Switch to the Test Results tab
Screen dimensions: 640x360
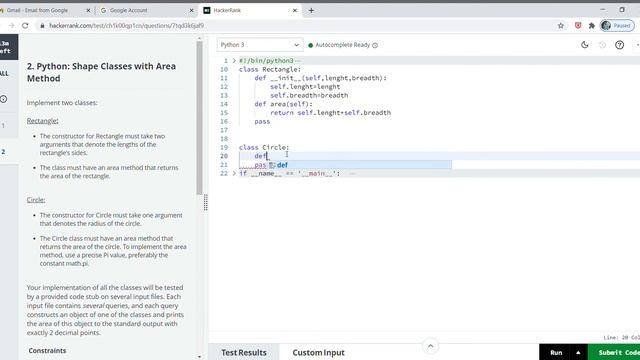244,352
